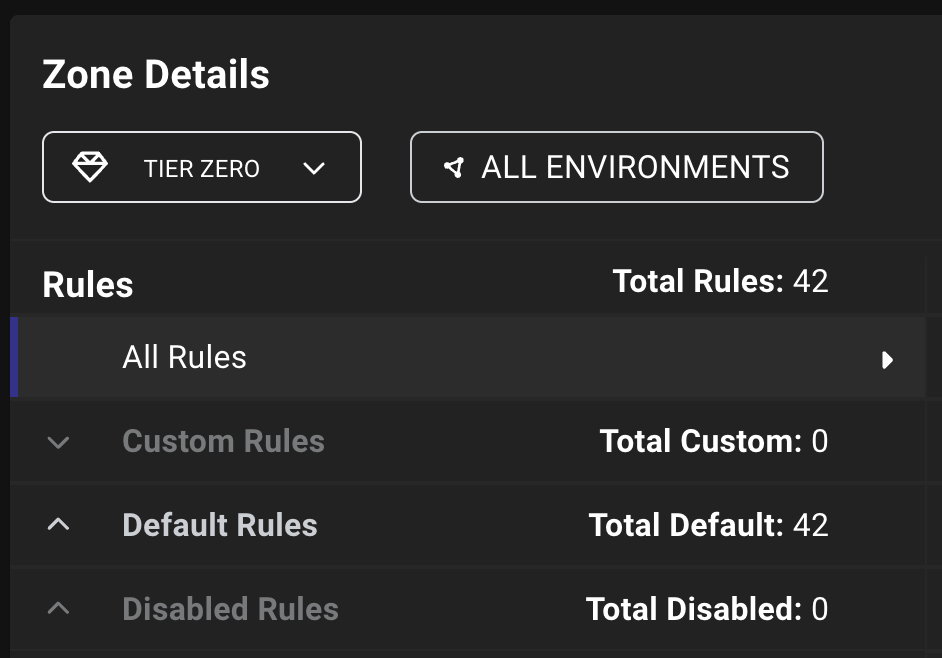This screenshot has width=942, height=658.
Task: Click the paper plane icon beside ALL ENVIRONMENTS
Action: 454,168
